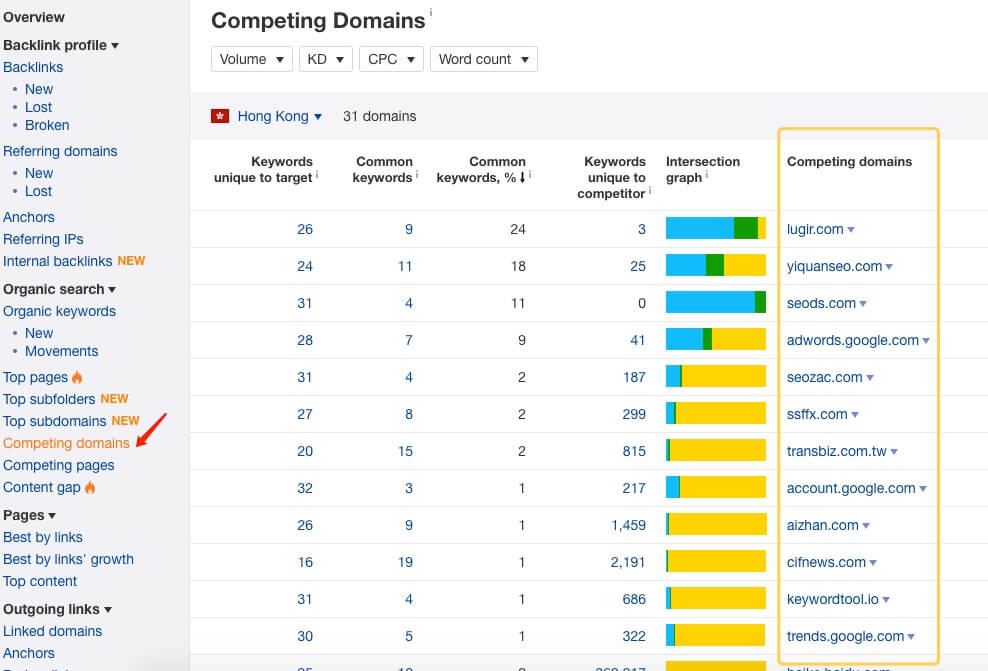Click common keywords value 19 for cifnews.com

coord(405,562)
